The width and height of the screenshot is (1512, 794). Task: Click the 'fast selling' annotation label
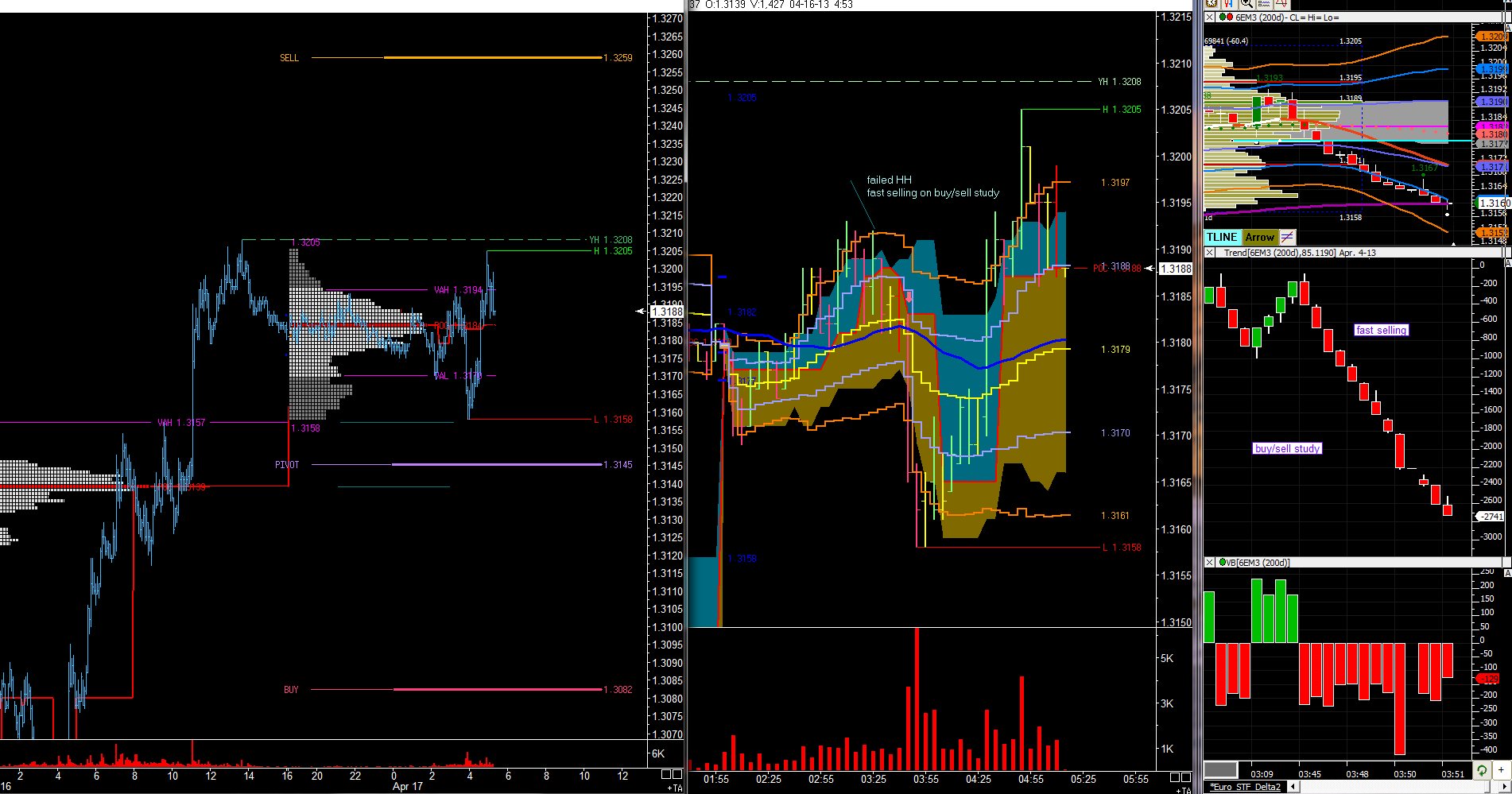[1382, 330]
